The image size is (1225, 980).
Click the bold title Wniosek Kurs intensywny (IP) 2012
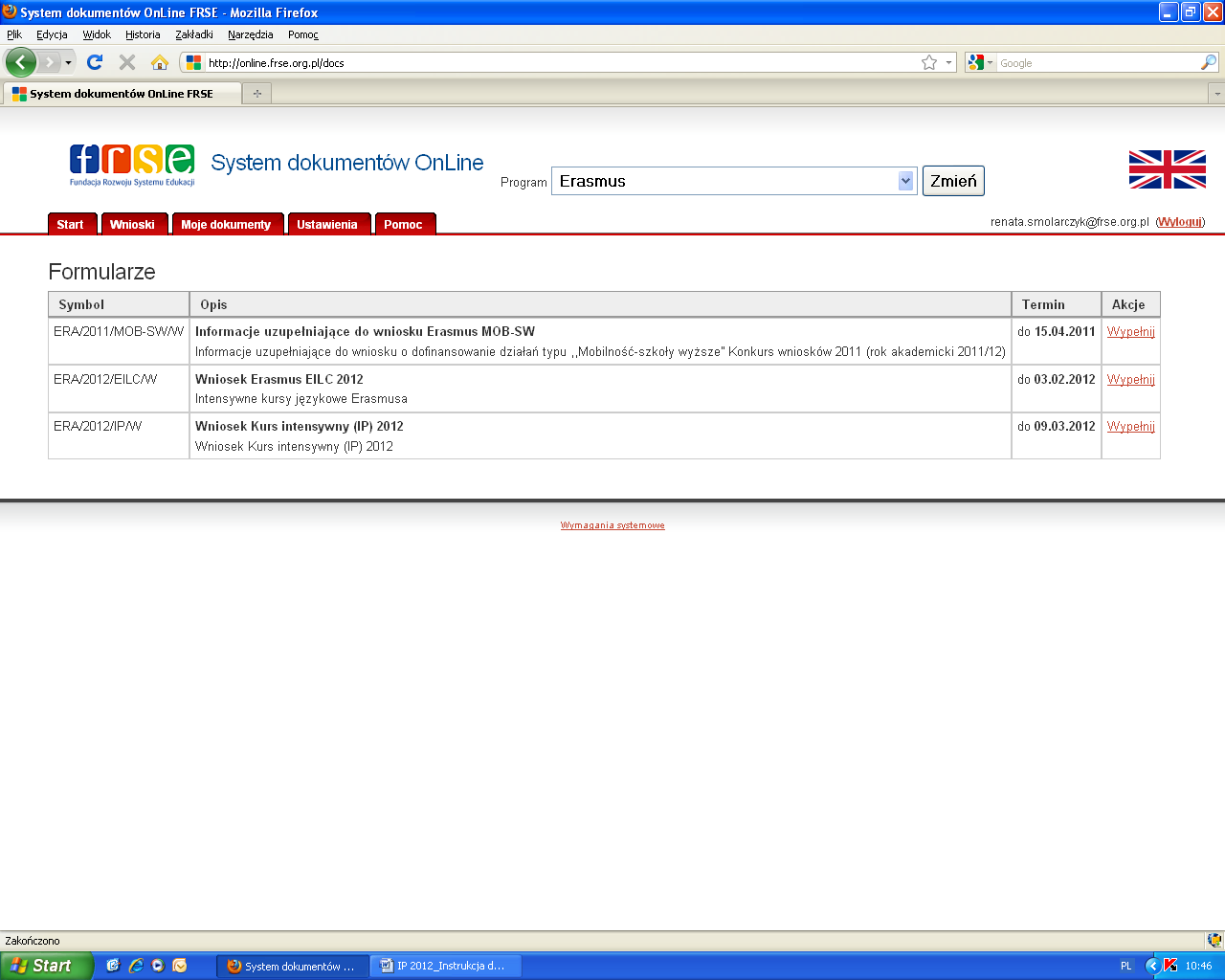[300, 427]
